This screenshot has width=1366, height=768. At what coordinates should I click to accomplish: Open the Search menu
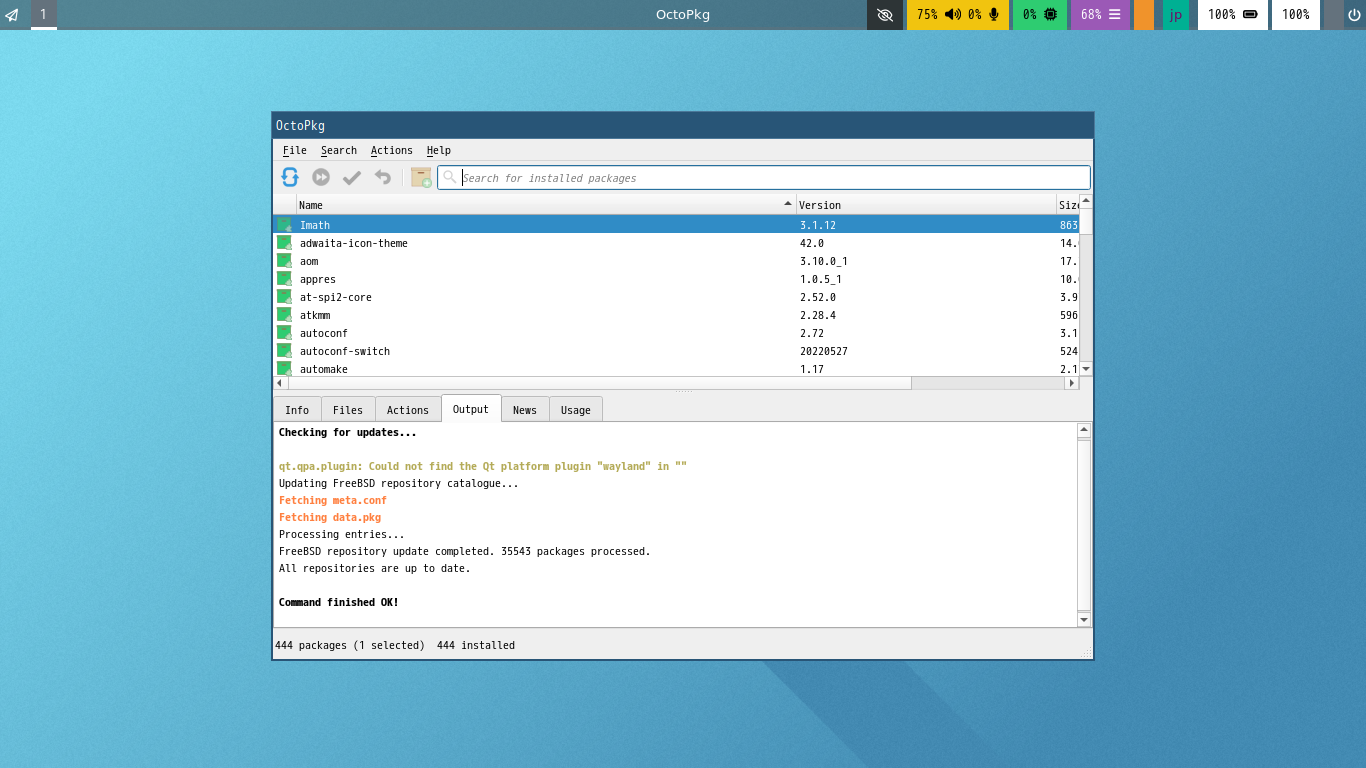click(338, 150)
